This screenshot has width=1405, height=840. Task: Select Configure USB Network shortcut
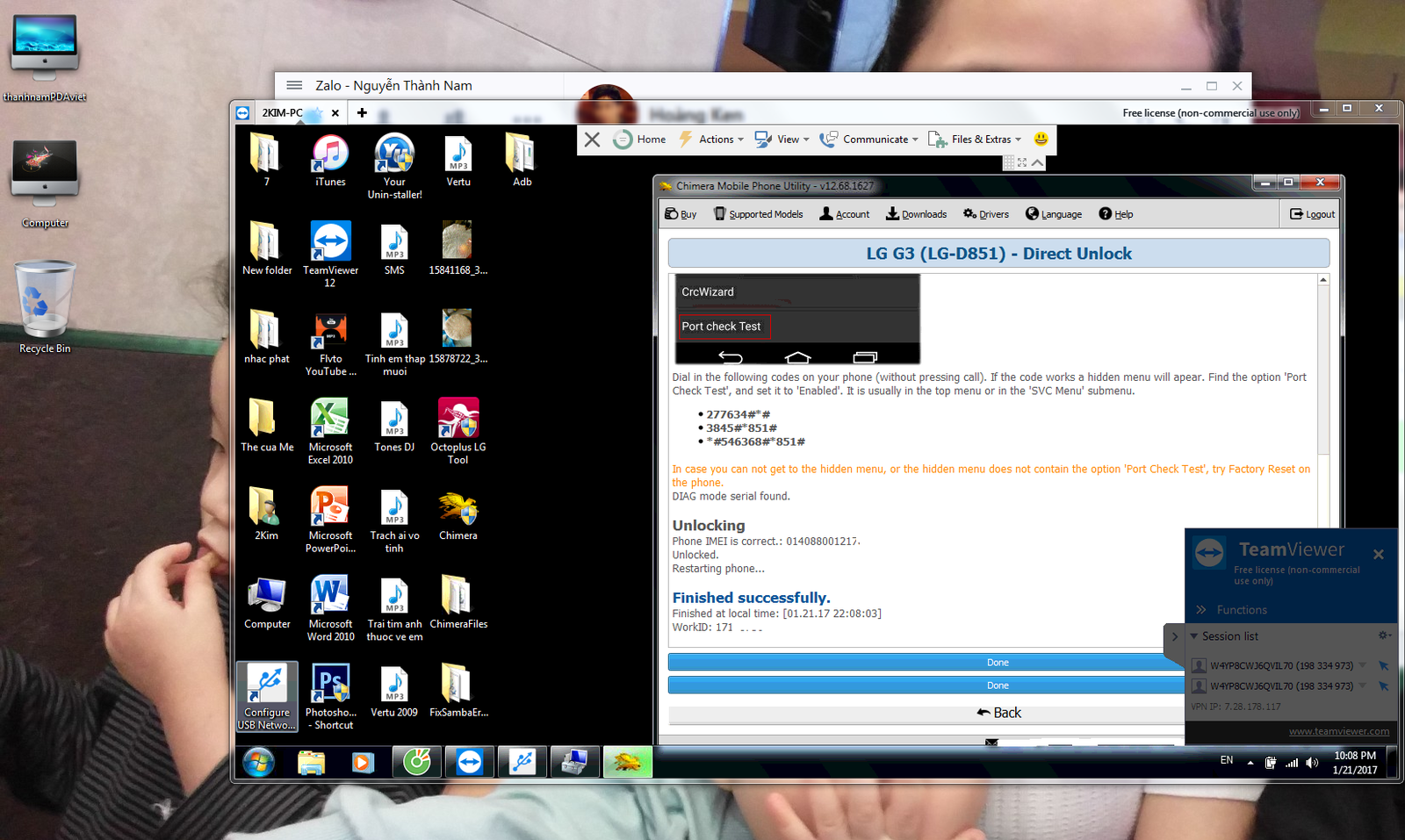point(267,697)
